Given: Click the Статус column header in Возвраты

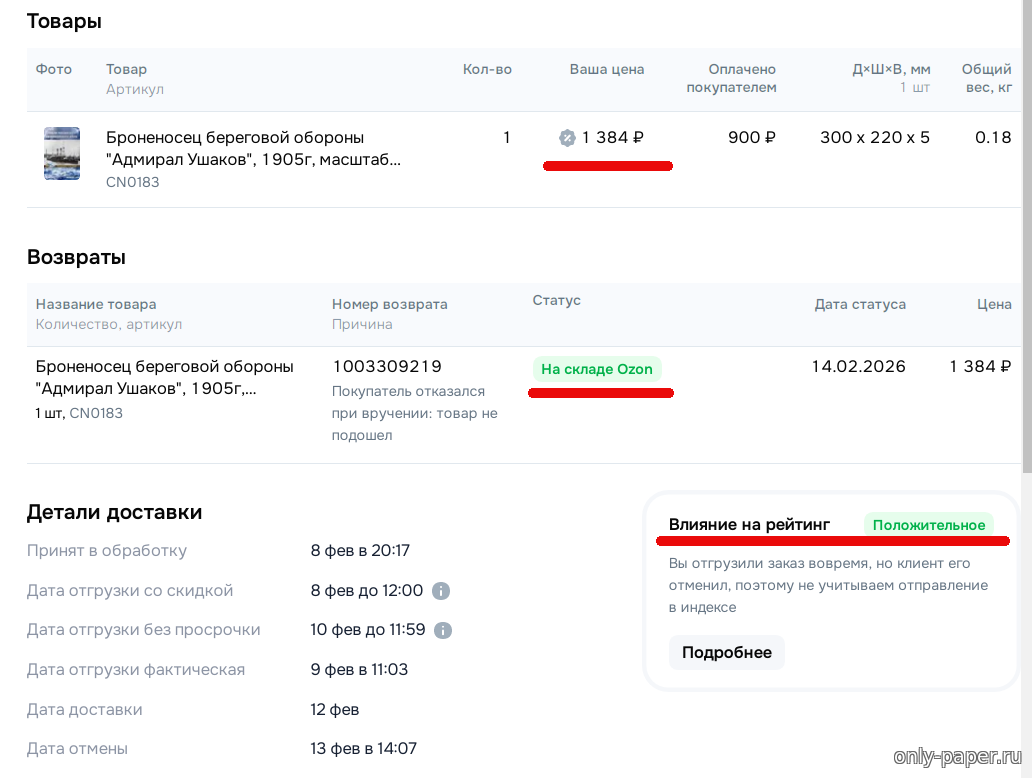Looking at the screenshot, I should pyautogui.click(x=556, y=301).
